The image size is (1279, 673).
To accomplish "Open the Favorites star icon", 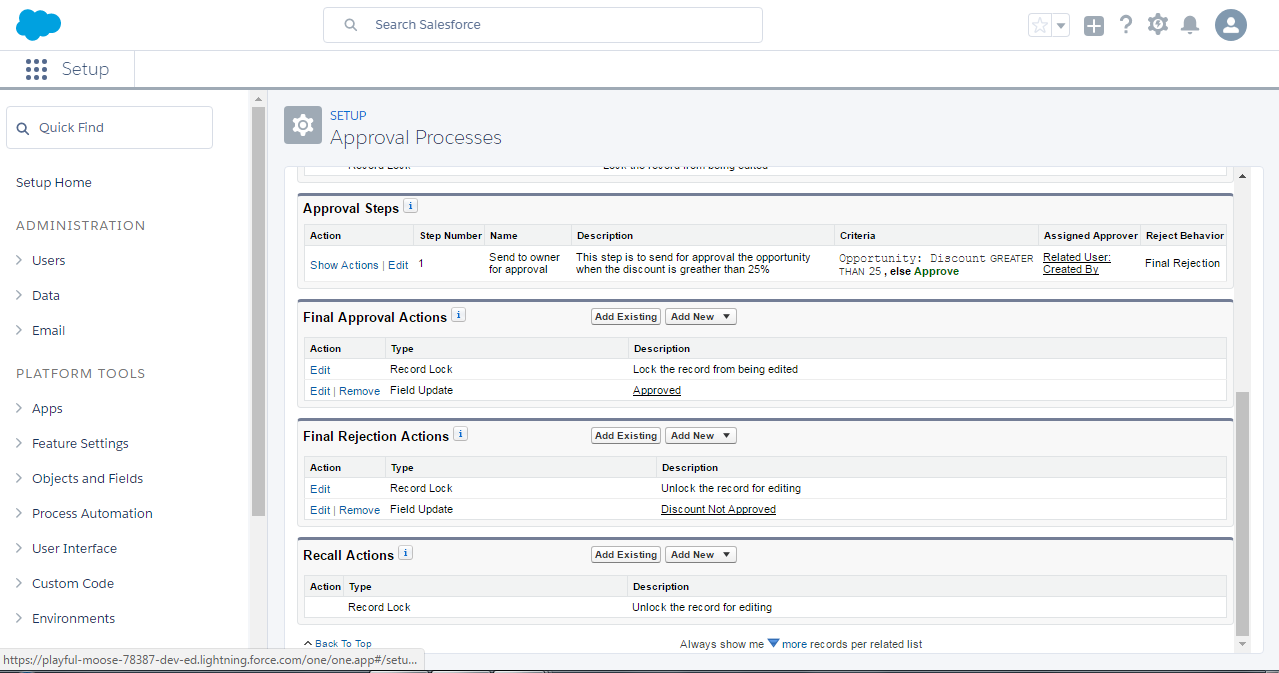I will click(x=1040, y=26).
